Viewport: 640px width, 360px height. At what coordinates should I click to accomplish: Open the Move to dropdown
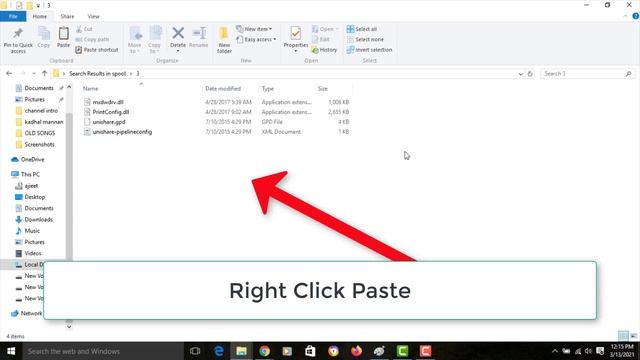[135, 40]
